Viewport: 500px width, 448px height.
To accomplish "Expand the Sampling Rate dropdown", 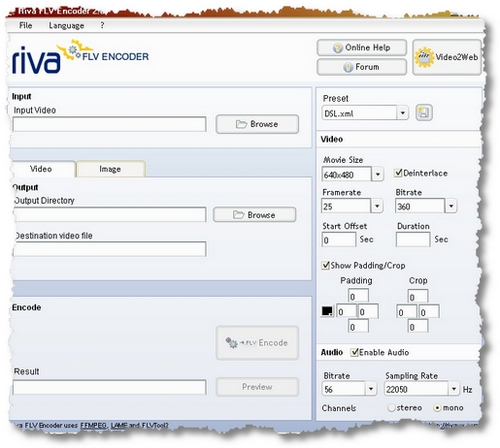I will point(454,389).
